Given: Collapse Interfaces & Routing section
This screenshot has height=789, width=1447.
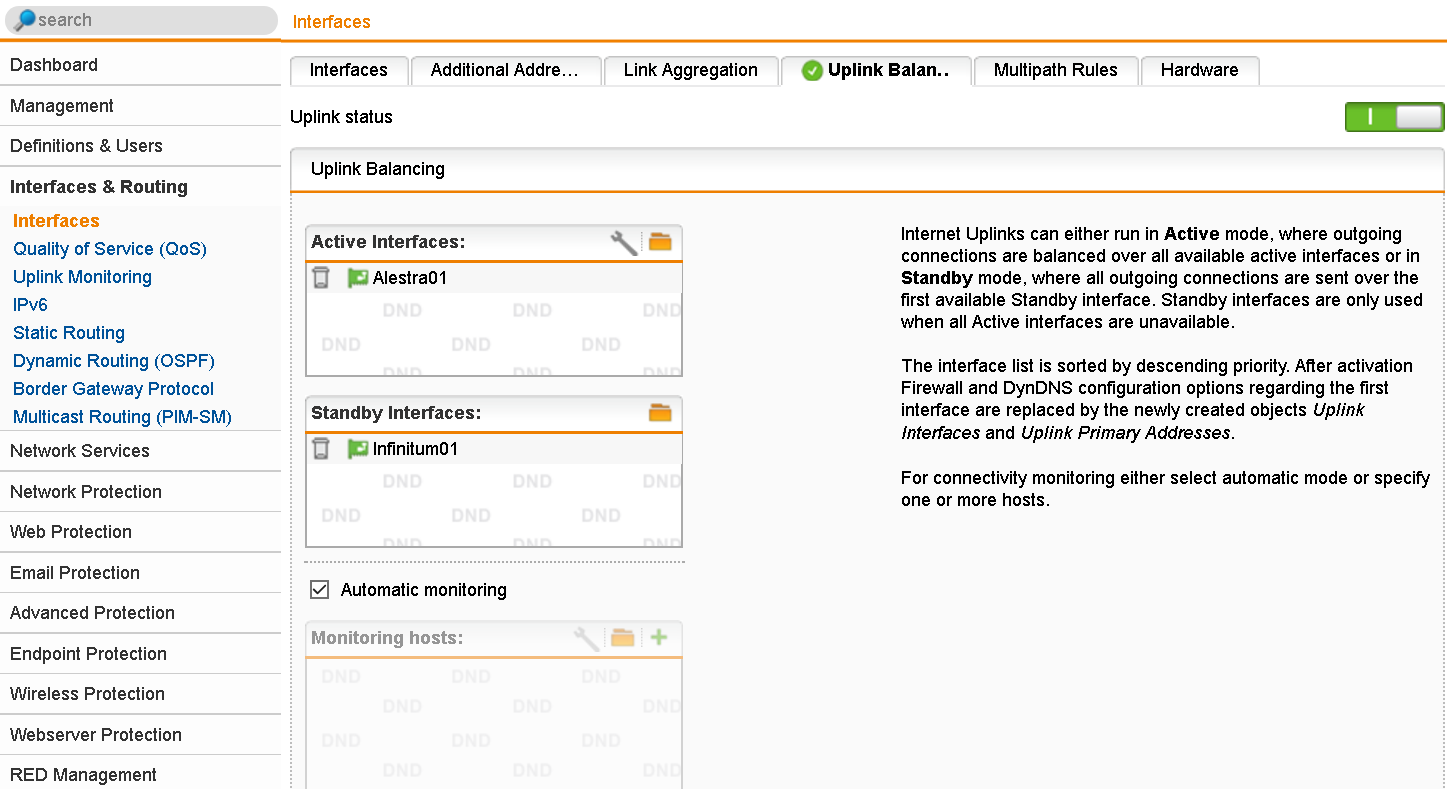Looking at the screenshot, I should 140,187.
